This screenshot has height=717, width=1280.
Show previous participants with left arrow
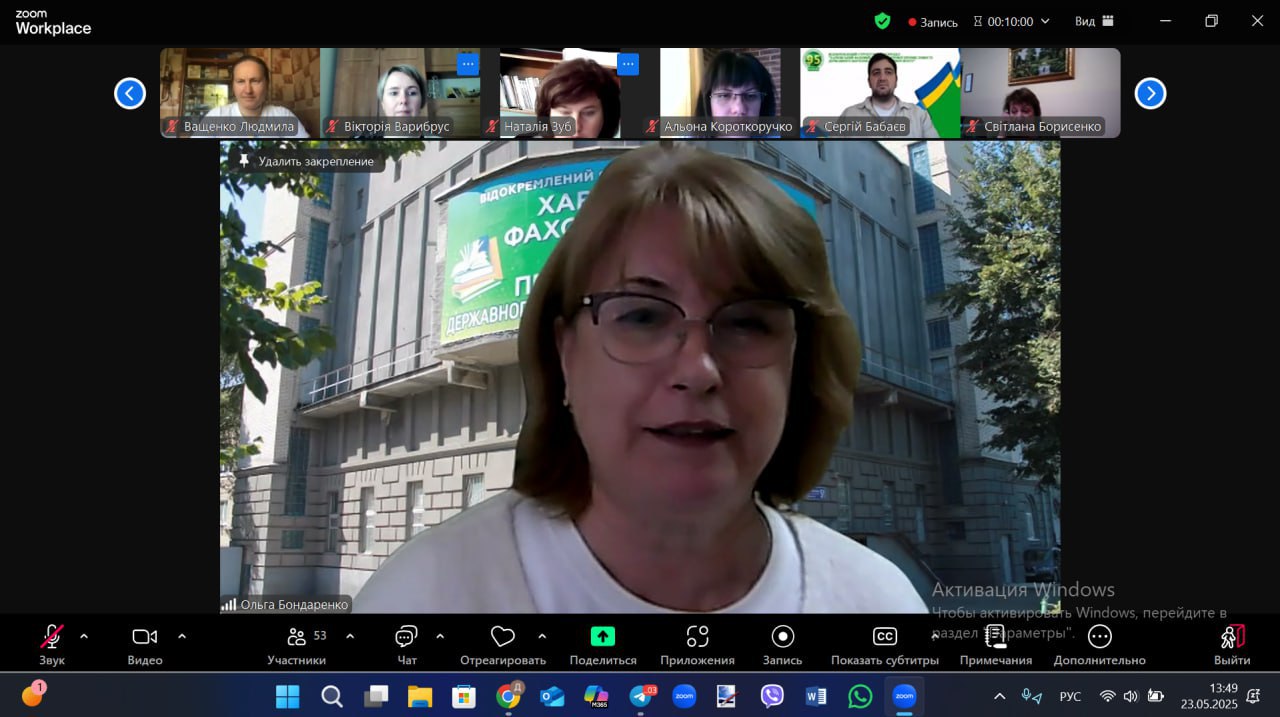pos(130,93)
